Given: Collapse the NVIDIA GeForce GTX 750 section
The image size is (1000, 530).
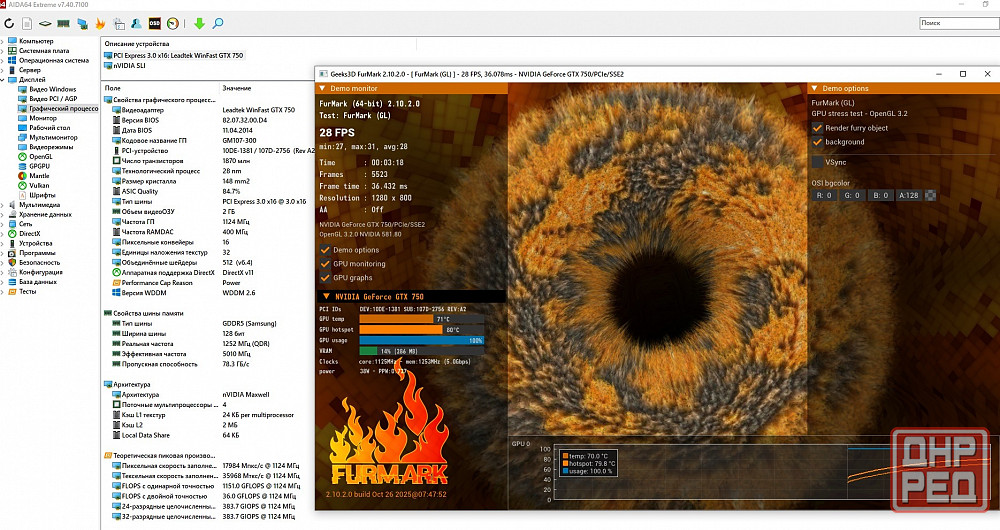Looking at the screenshot, I should pos(325,297).
